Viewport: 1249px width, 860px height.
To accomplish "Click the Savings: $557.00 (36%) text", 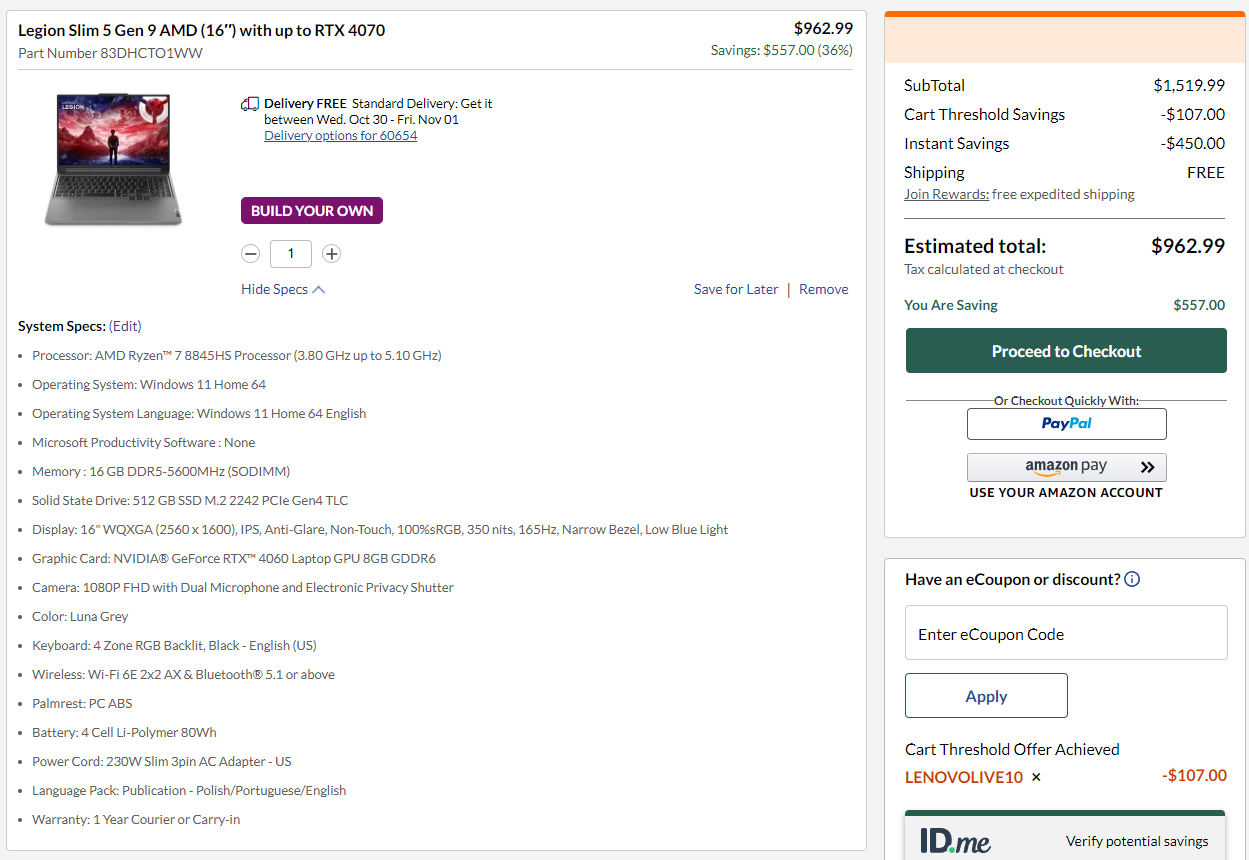I will [x=782, y=50].
